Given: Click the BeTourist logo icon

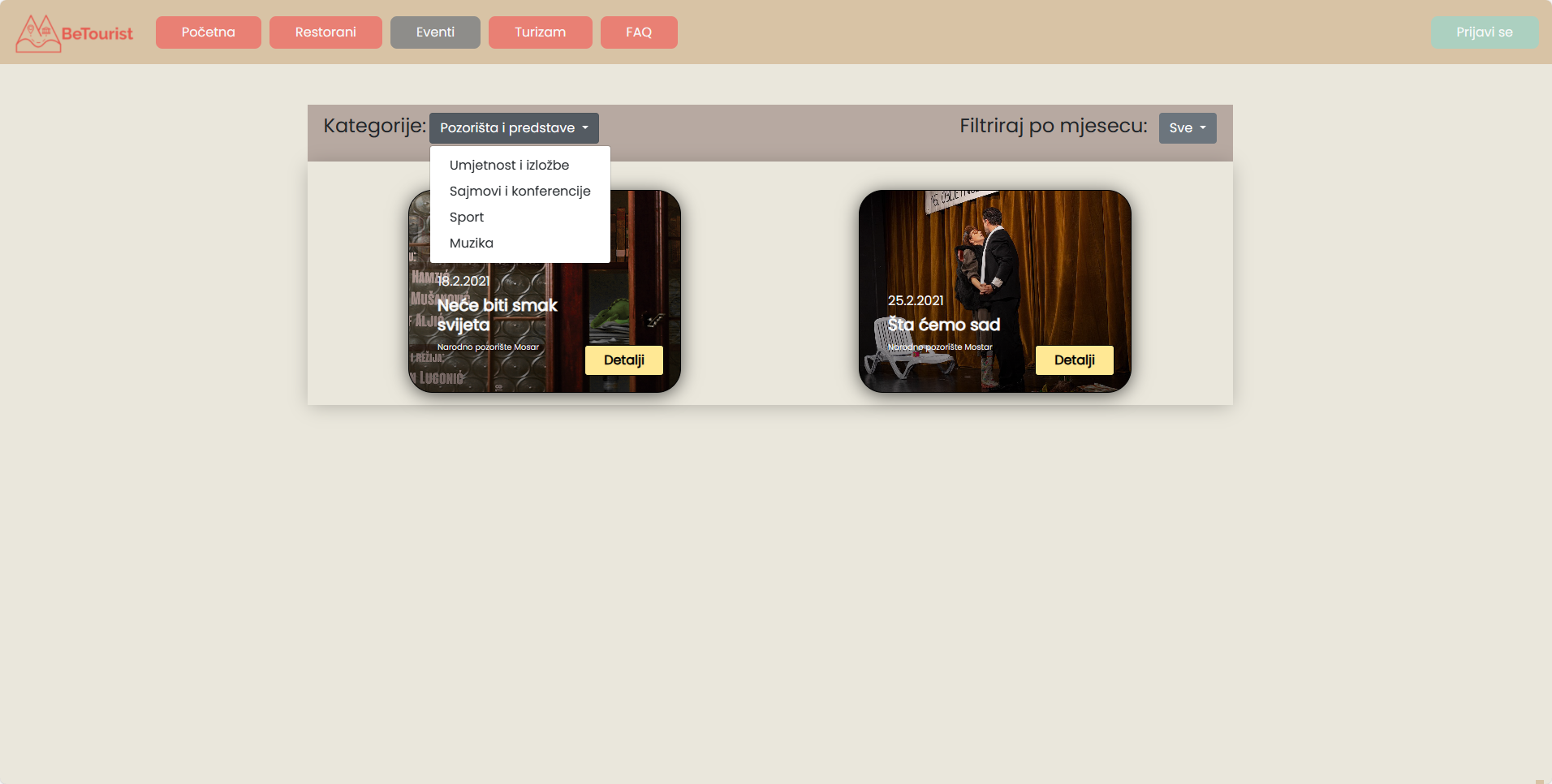Looking at the screenshot, I should (x=38, y=33).
